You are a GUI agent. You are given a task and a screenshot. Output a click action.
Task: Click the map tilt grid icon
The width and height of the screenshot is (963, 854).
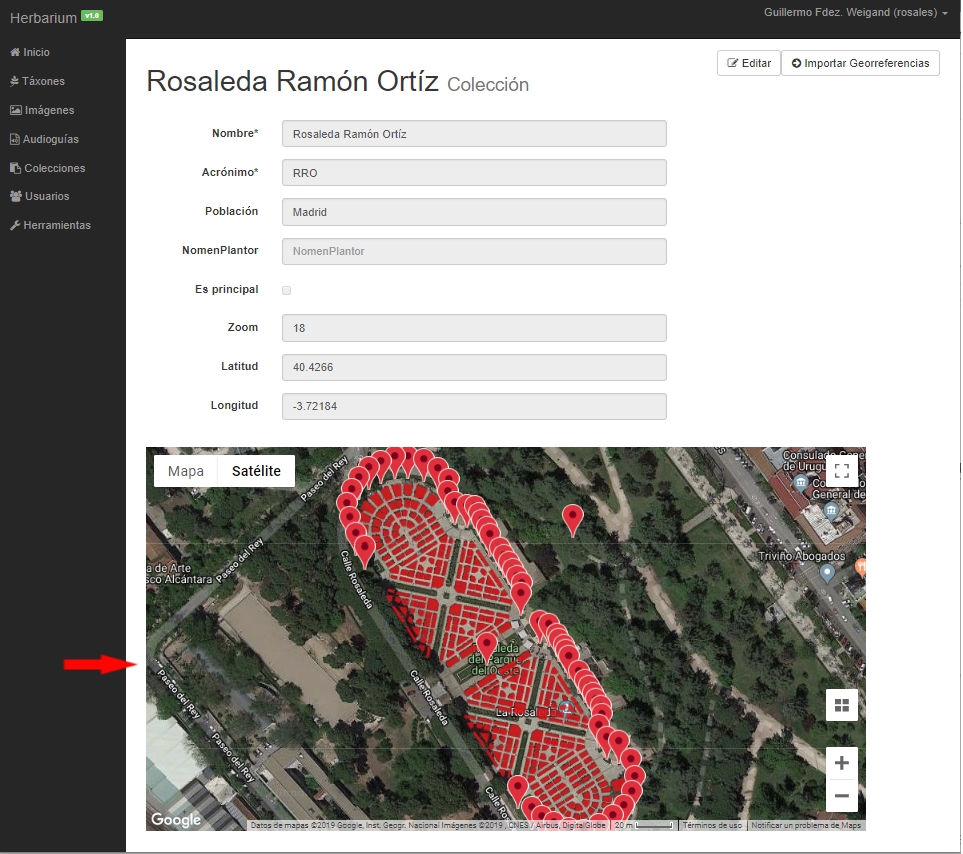841,705
